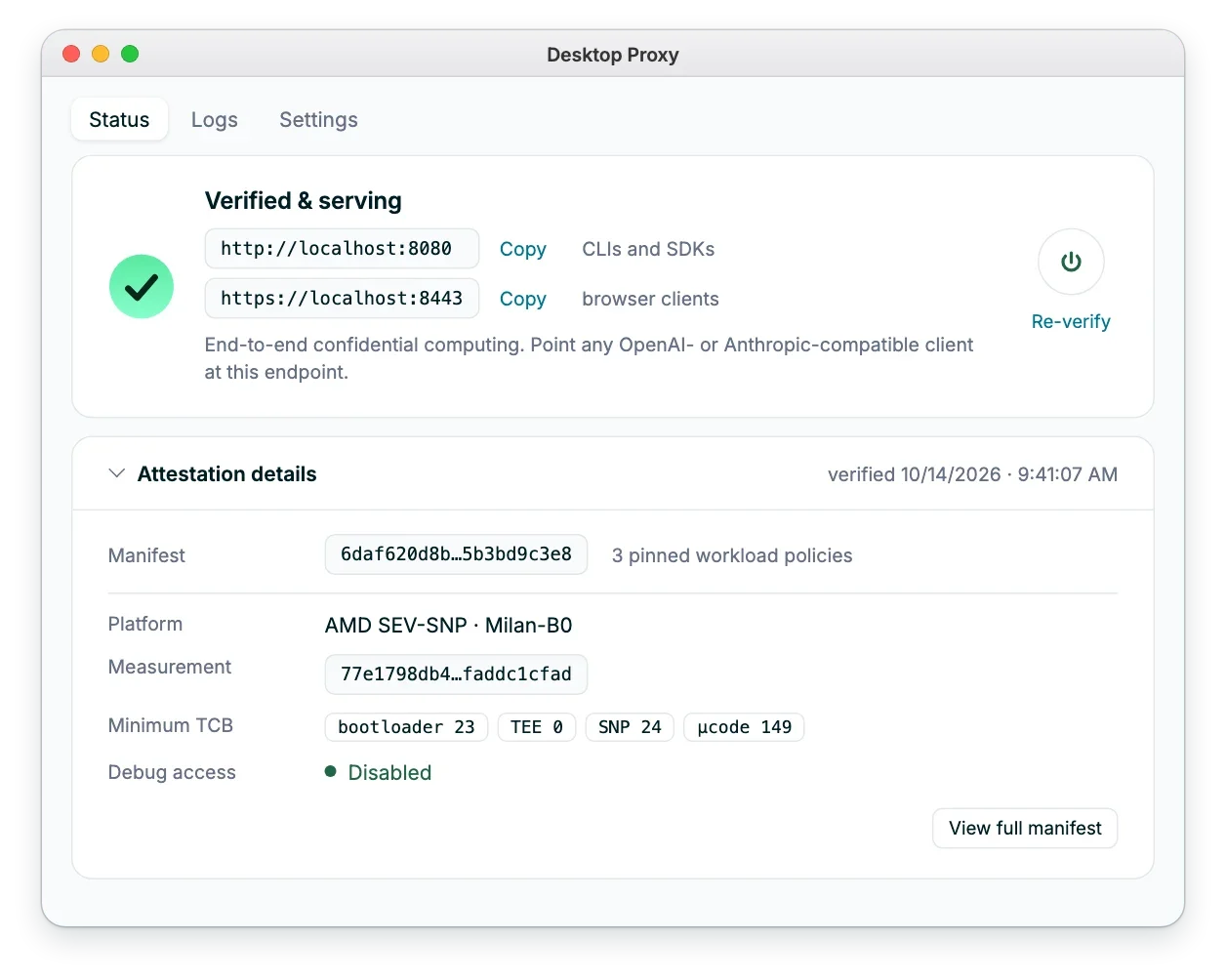Click the SNP 24 chip
This screenshot has width=1226, height=980.
[630, 727]
